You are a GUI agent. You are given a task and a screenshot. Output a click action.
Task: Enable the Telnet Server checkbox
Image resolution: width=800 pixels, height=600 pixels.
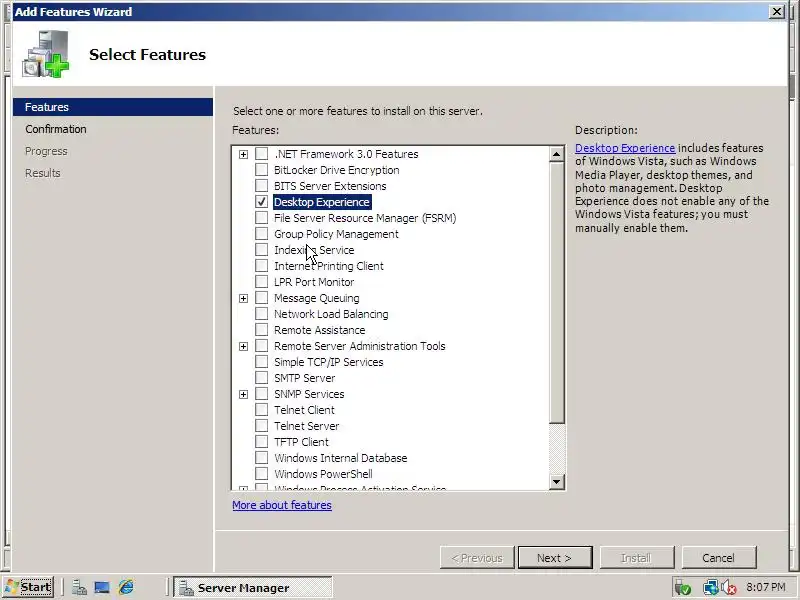pos(261,426)
